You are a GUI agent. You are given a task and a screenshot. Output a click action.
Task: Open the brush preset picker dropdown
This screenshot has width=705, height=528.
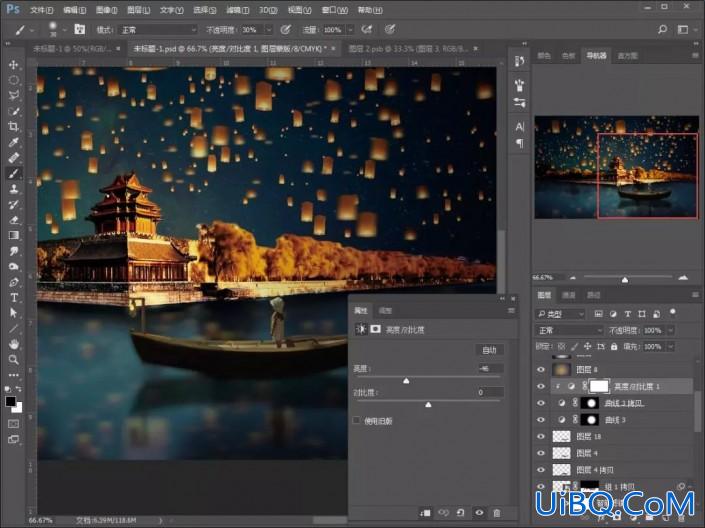(x=65, y=30)
